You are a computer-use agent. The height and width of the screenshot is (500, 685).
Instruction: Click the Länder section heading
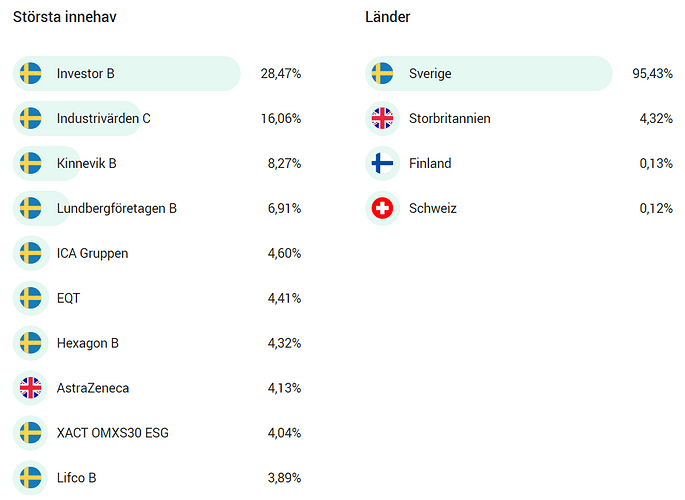(388, 17)
